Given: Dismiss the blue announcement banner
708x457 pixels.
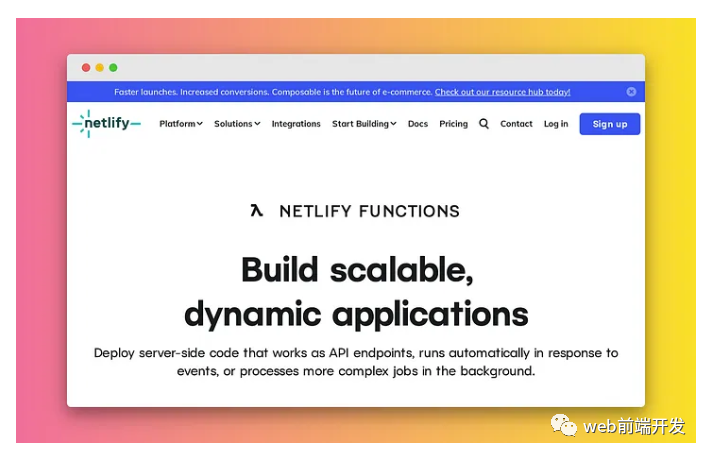Looking at the screenshot, I should 631,92.
